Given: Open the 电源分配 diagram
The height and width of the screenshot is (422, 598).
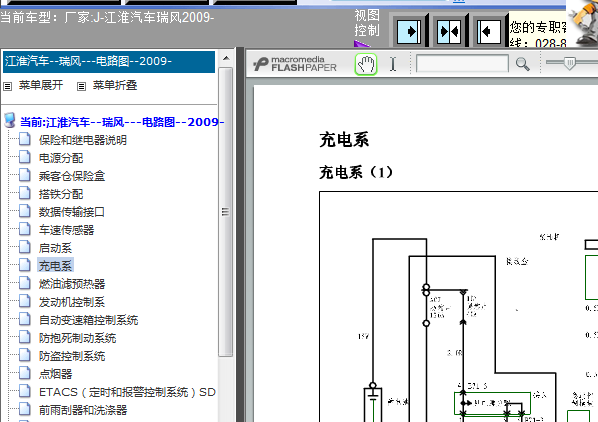Looking at the screenshot, I should pyautogui.click(x=61, y=158).
